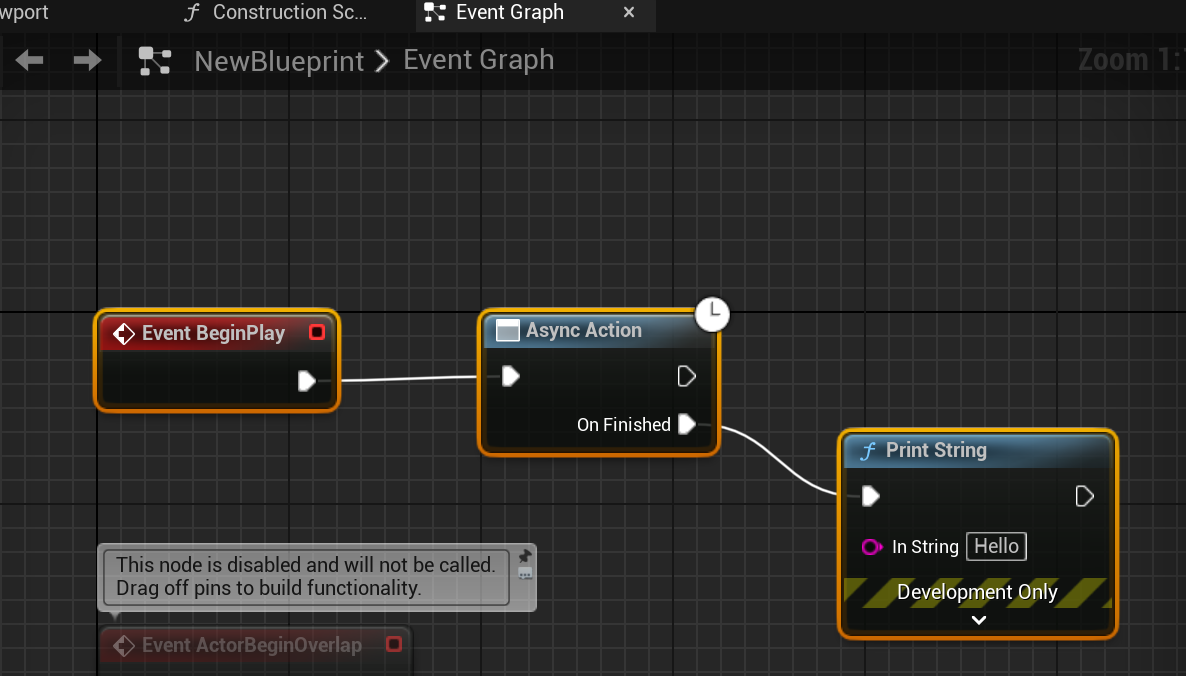Click the In String magenta pin
Viewport: 1186px width, 676px height.
click(x=871, y=547)
